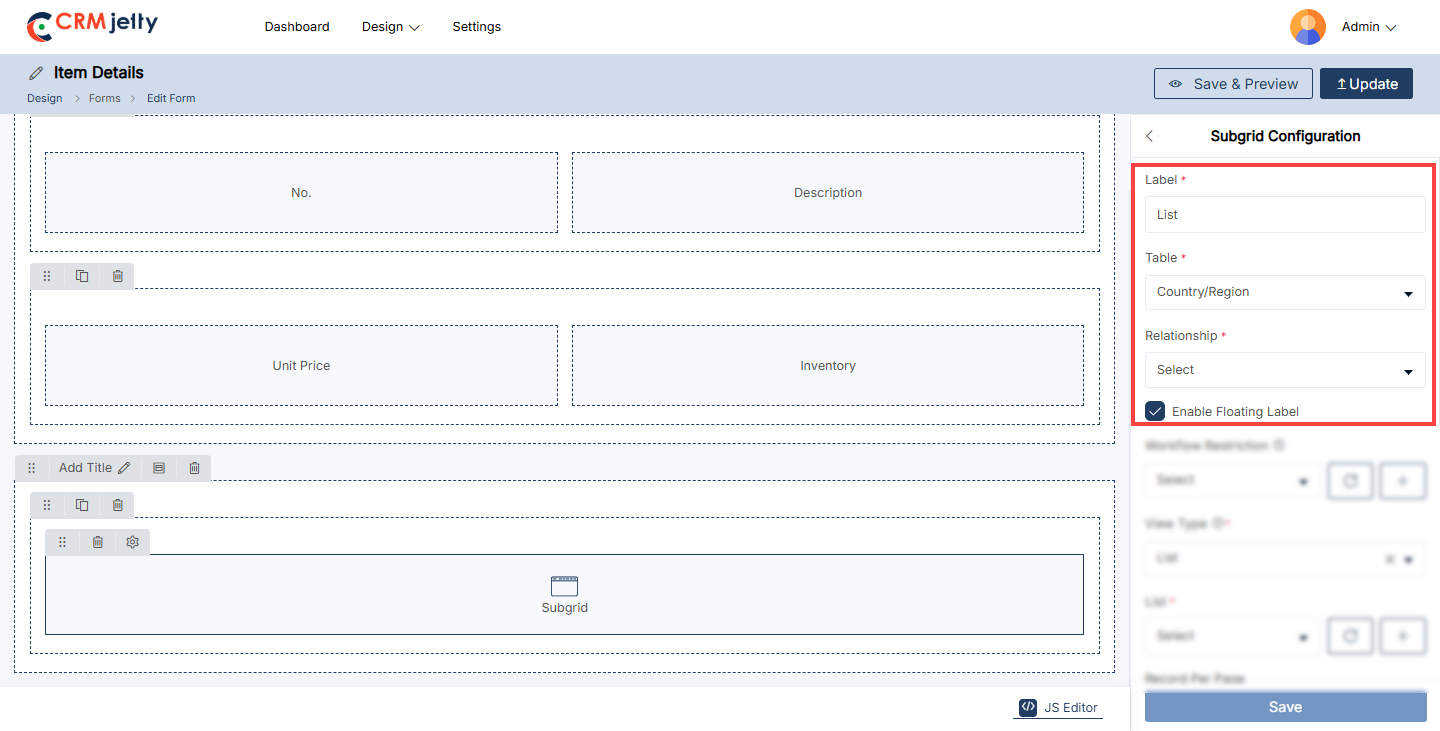This screenshot has width=1440, height=731.
Task: Click the pencil icon next to Add Title
Action: pos(124,468)
